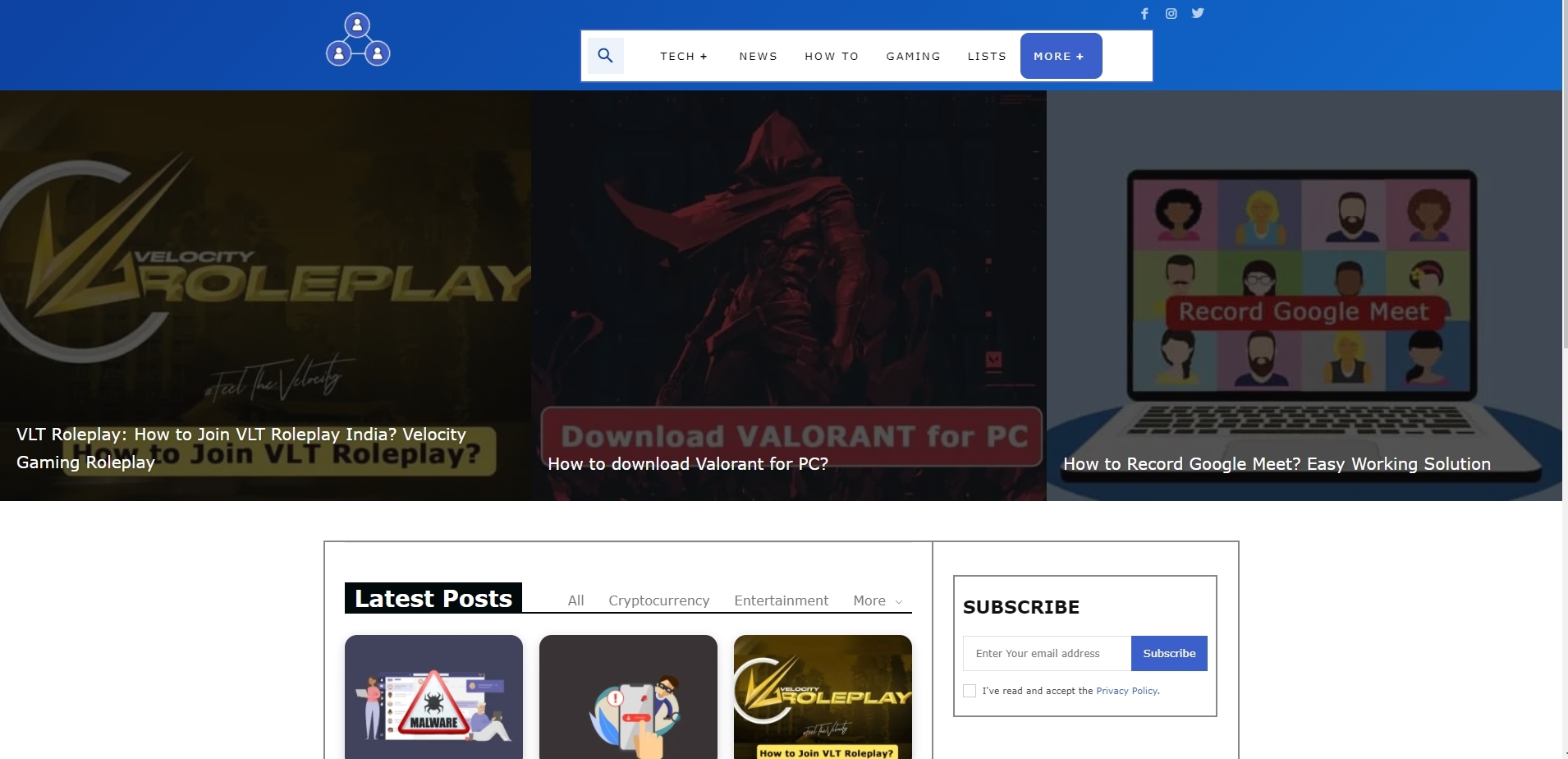Focus the 'Enter Your email address' field
Screen dimensions: 1568x759
click(x=1047, y=653)
